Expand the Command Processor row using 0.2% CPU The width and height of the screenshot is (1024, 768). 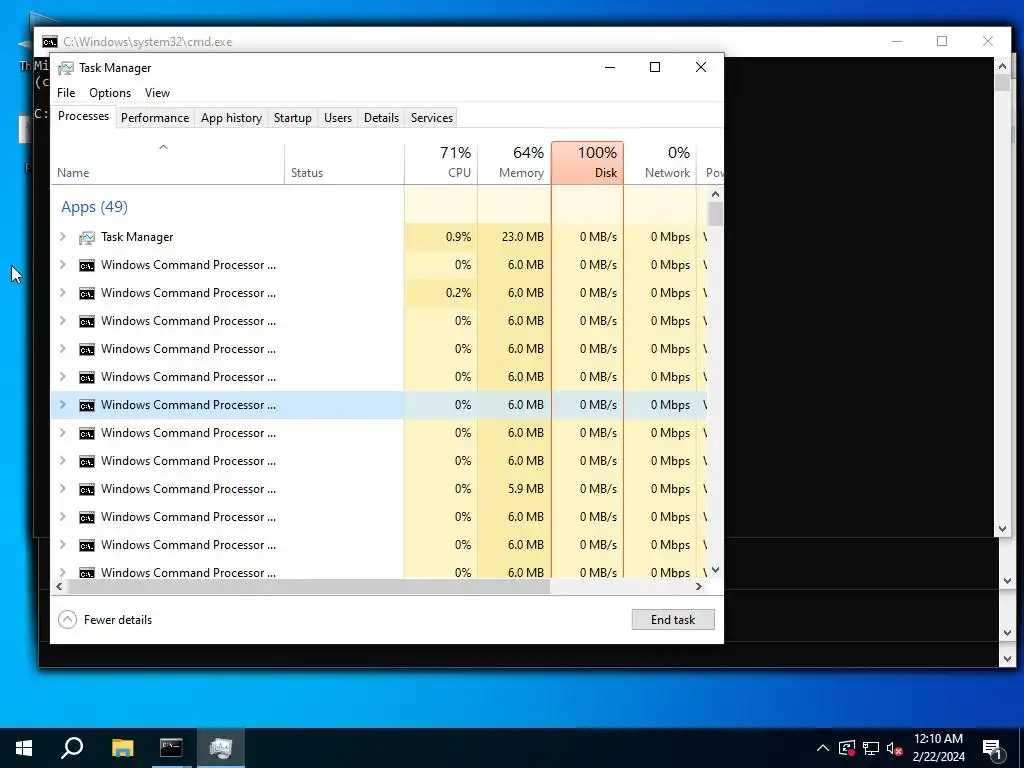63,293
